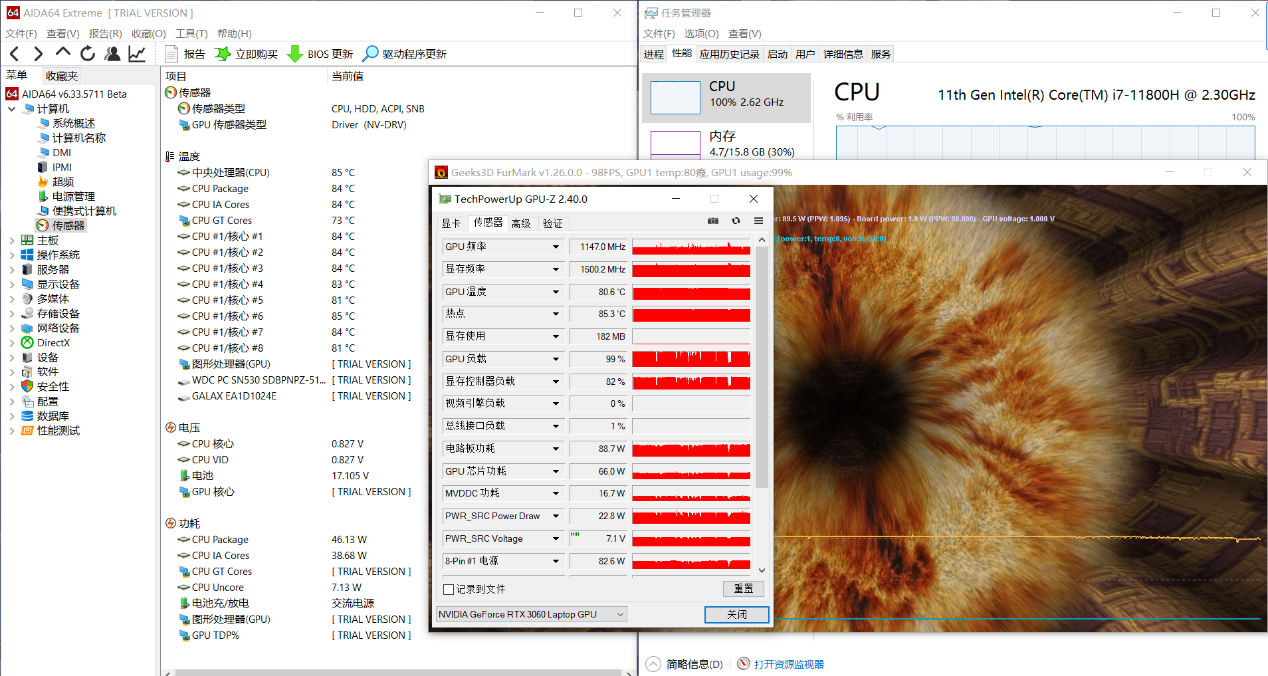Open GPU-Z hamburger menu icon
The image size is (1268, 676).
tap(759, 221)
